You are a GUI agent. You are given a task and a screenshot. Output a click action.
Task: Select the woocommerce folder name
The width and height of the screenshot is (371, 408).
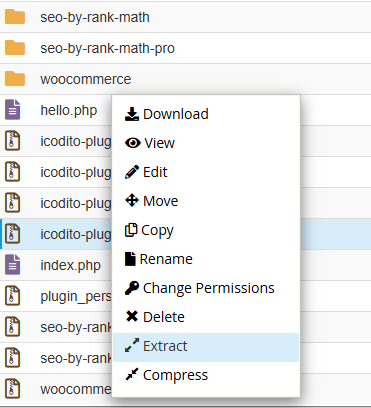pyautogui.click(x=86, y=79)
